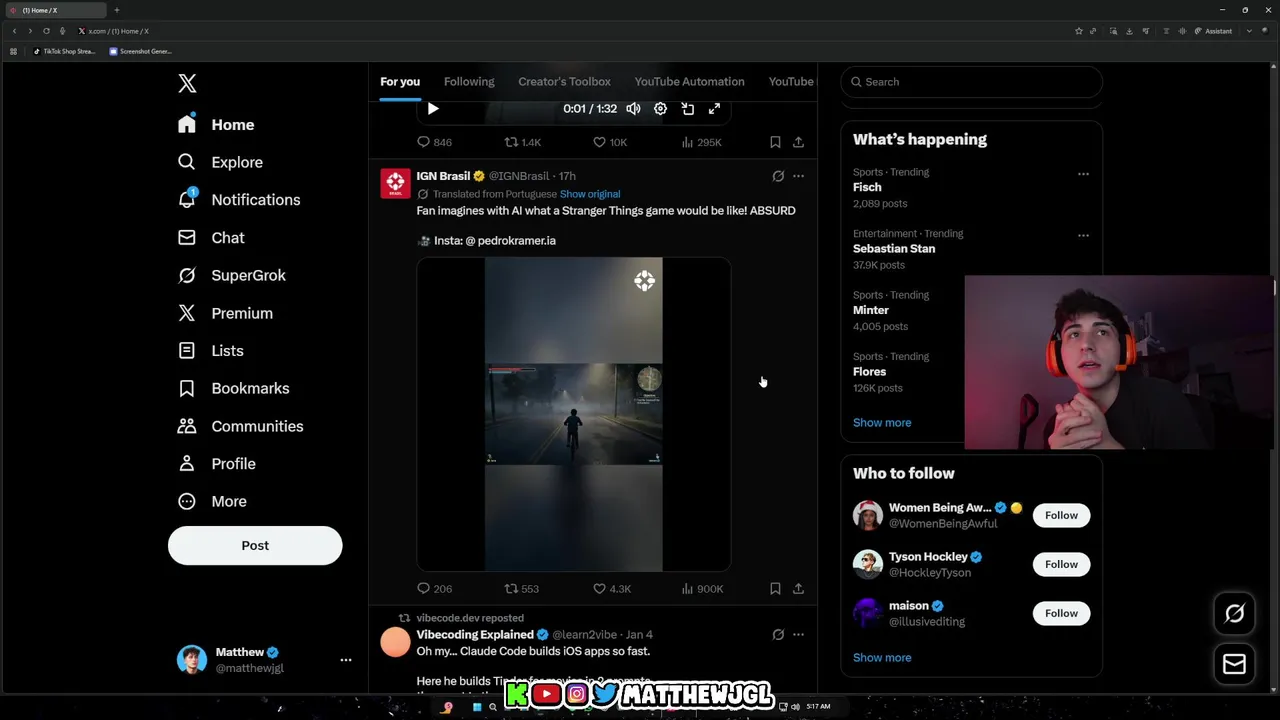The image size is (1280, 720).
Task: Reply to IGN Brasil post with 206 comments
Action: click(434, 589)
